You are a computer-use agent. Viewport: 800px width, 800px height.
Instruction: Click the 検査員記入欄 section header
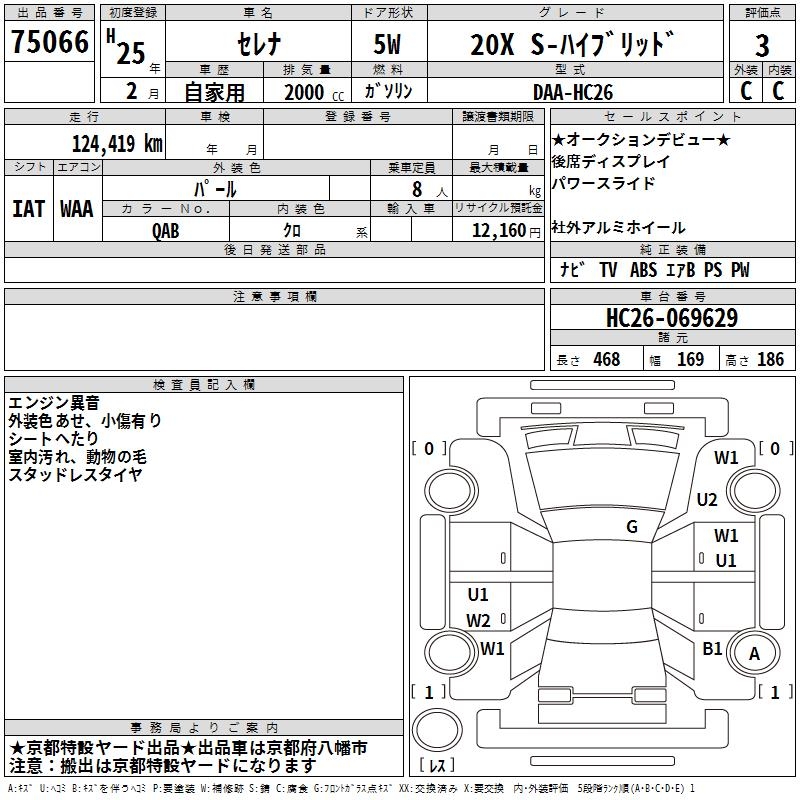(204, 385)
